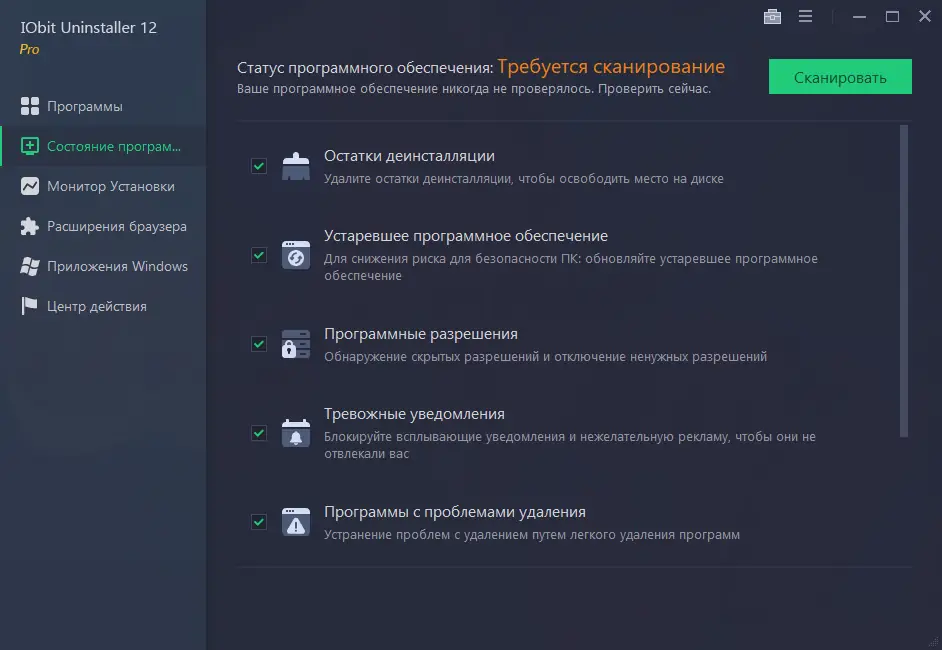Click the lock icon for Программные разрешения
The image size is (942, 650).
(295, 344)
